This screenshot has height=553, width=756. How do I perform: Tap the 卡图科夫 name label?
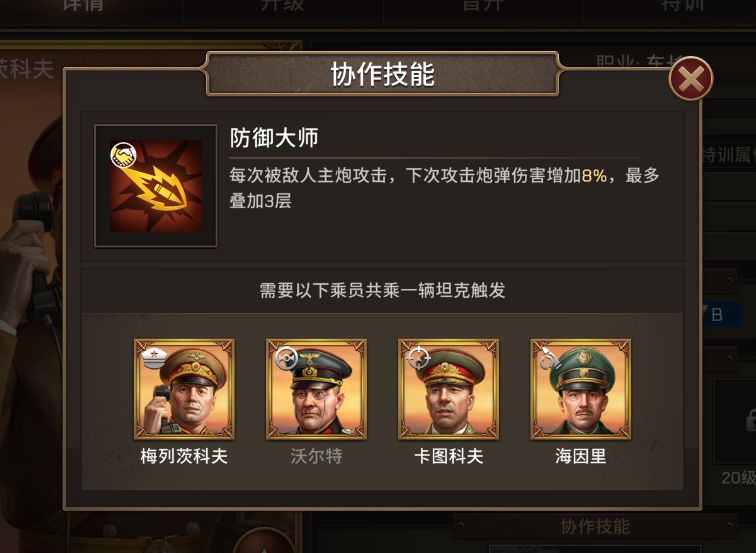[448, 456]
